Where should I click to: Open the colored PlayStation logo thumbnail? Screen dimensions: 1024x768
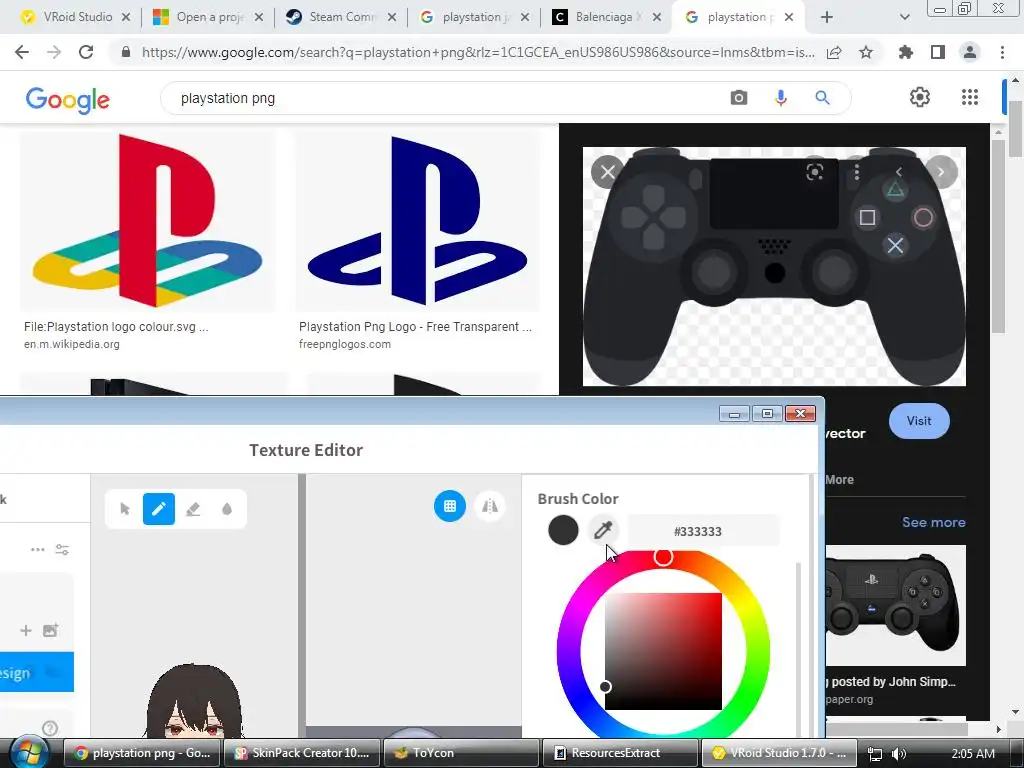[147, 221]
